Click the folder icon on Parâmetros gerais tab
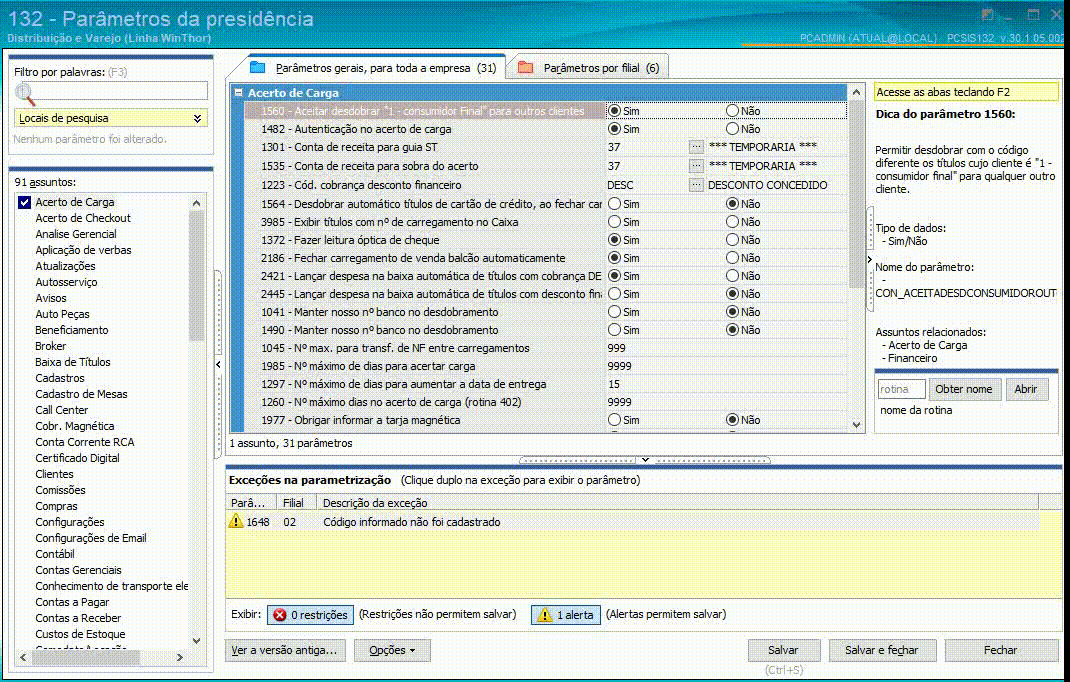This screenshot has height=682, width=1070. click(x=257, y=67)
